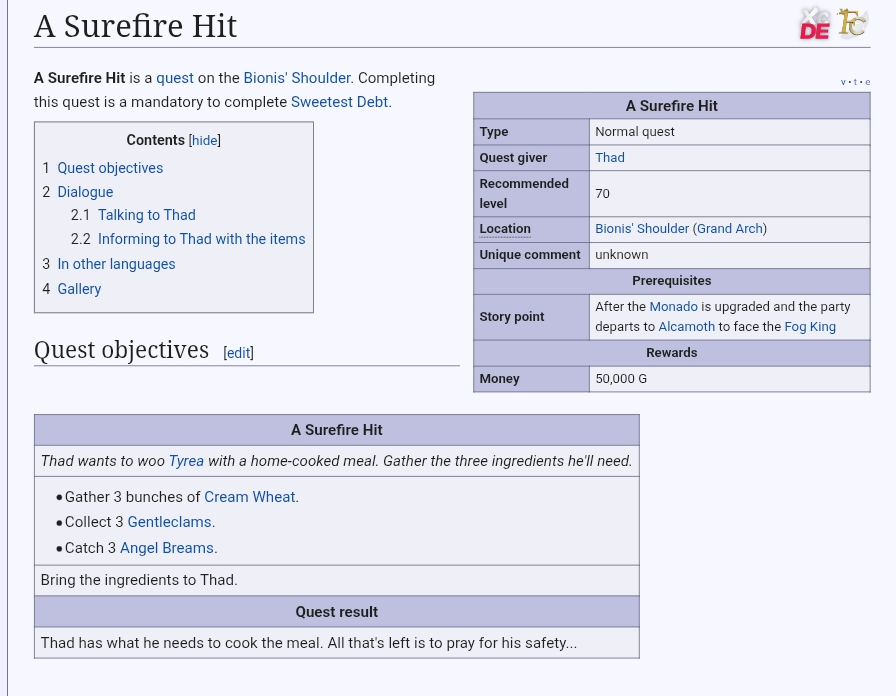Open the Tyrea character link
The width and height of the screenshot is (896, 696).
click(186, 461)
